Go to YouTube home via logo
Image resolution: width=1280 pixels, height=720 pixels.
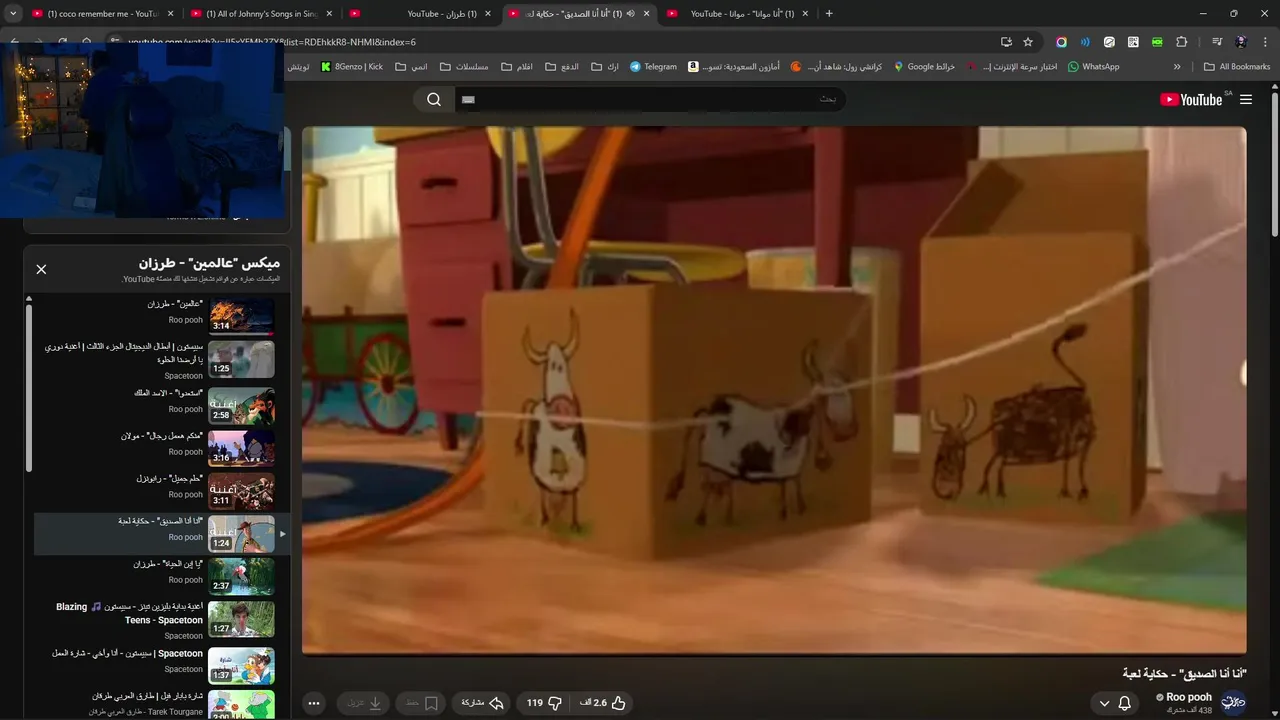pyautogui.click(x=1191, y=99)
